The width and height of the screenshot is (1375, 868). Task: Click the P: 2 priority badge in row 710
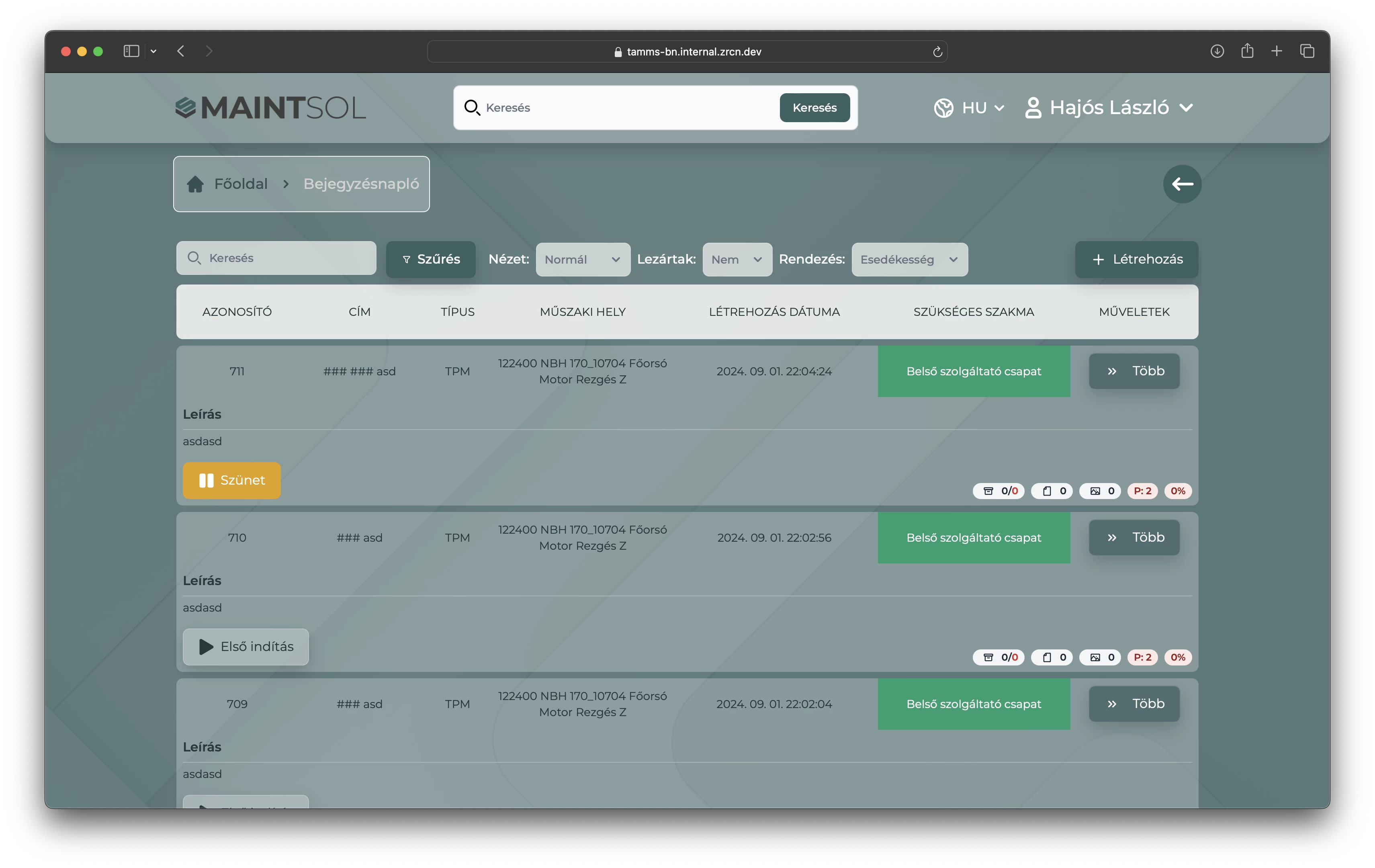[x=1143, y=657]
